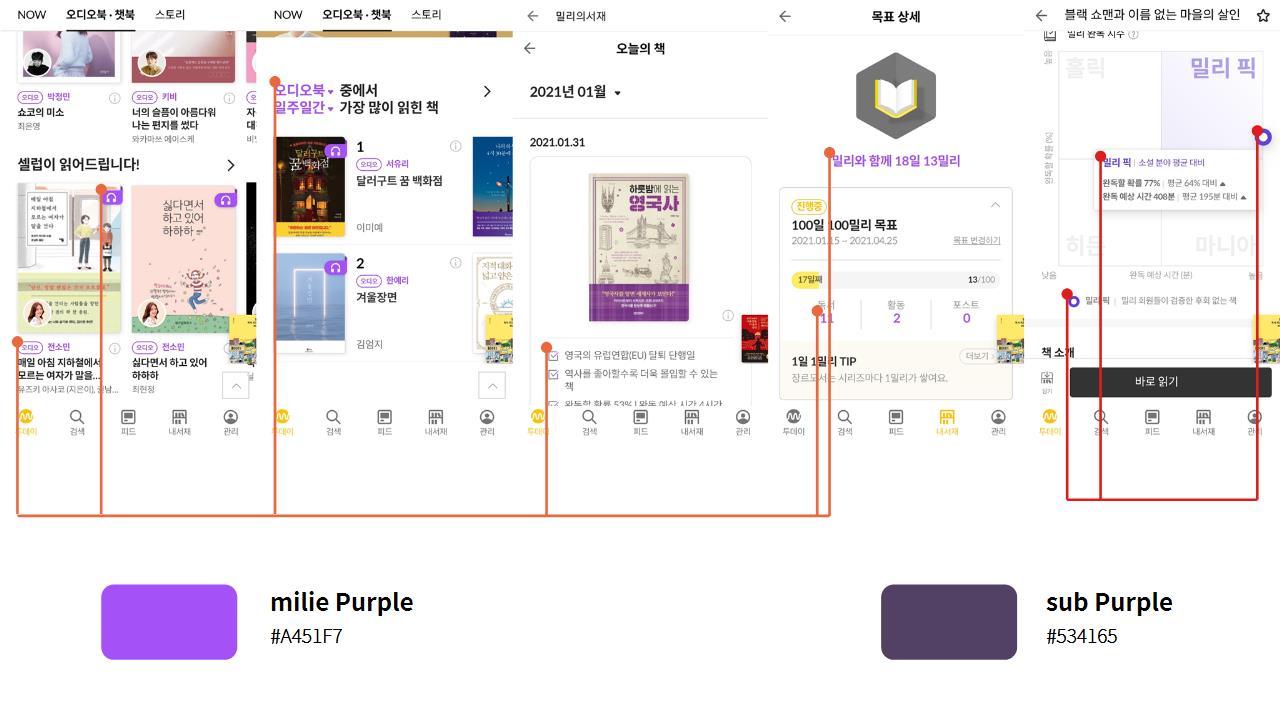Select 오디오북·챗북 tab on the 가장 많이 읽힌 책 screen
Screen dimensions: 1280x720
click(356, 15)
